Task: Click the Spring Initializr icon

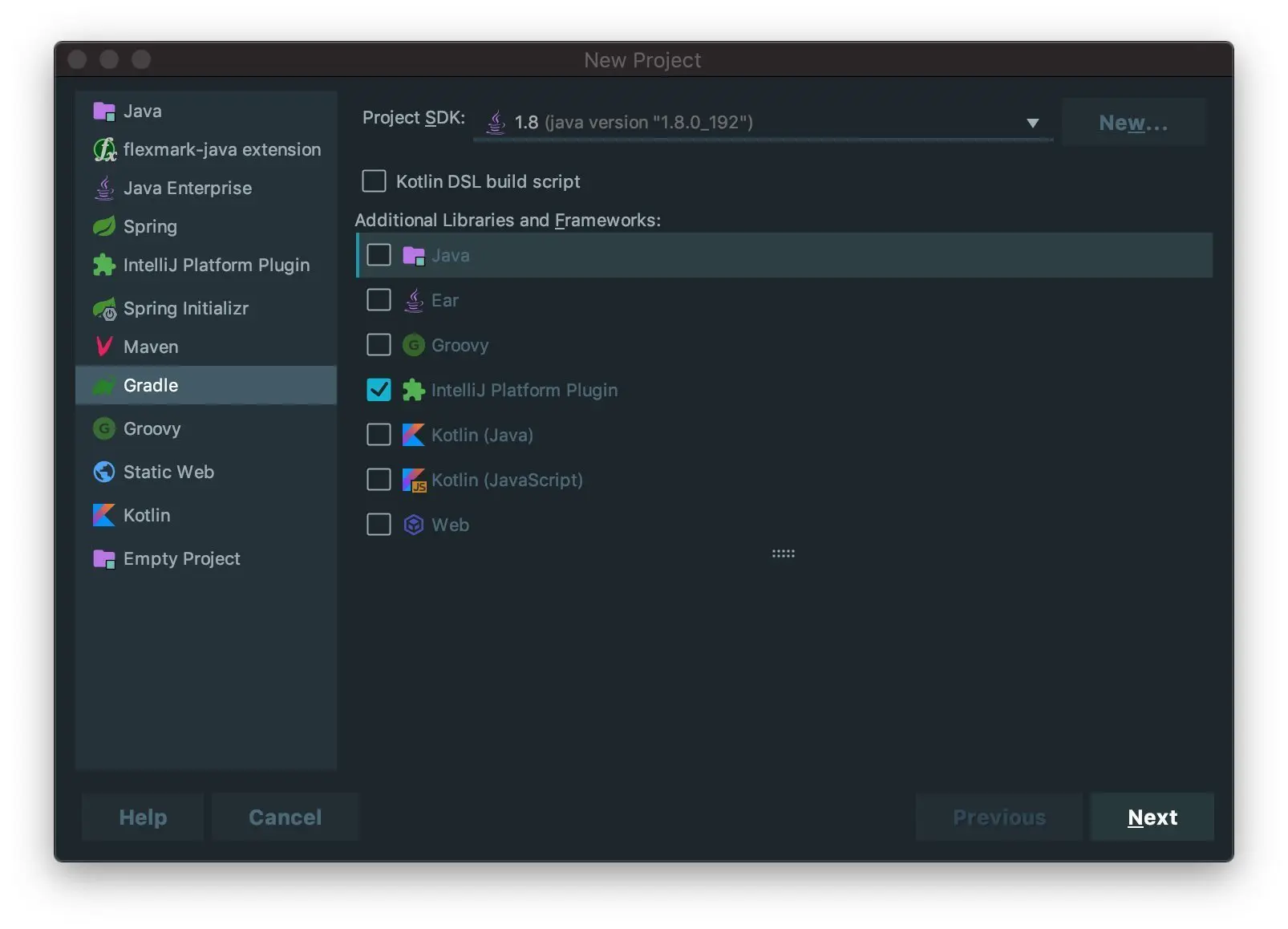Action: click(x=104, y=309)
